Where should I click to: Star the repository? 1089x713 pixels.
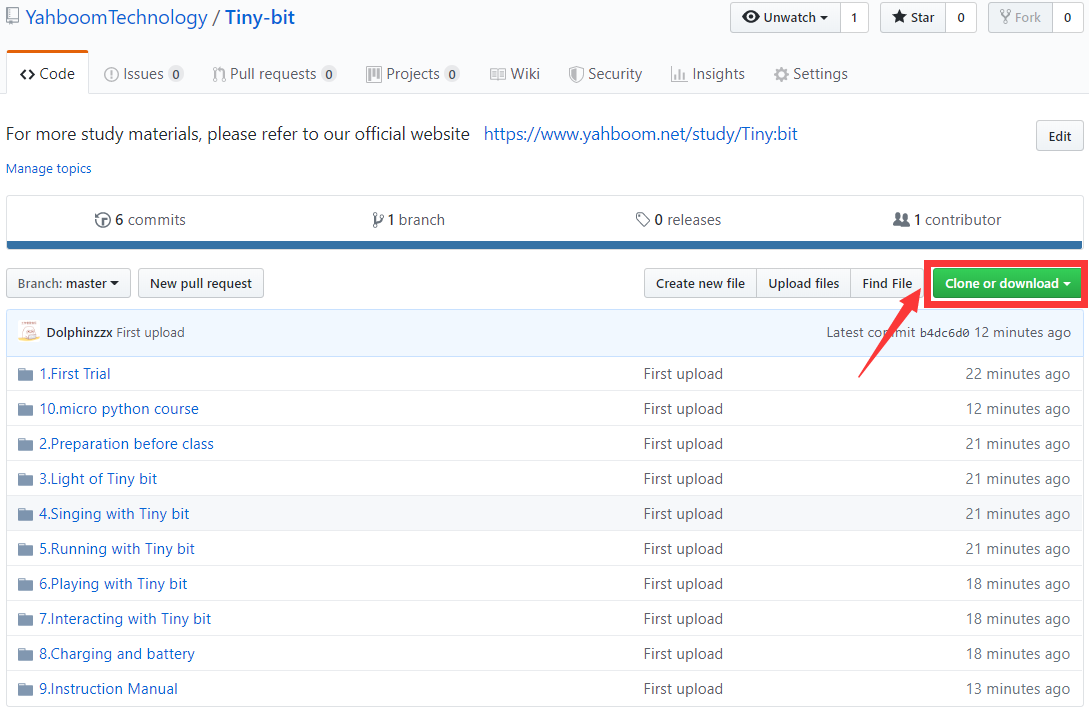(913, 17)
